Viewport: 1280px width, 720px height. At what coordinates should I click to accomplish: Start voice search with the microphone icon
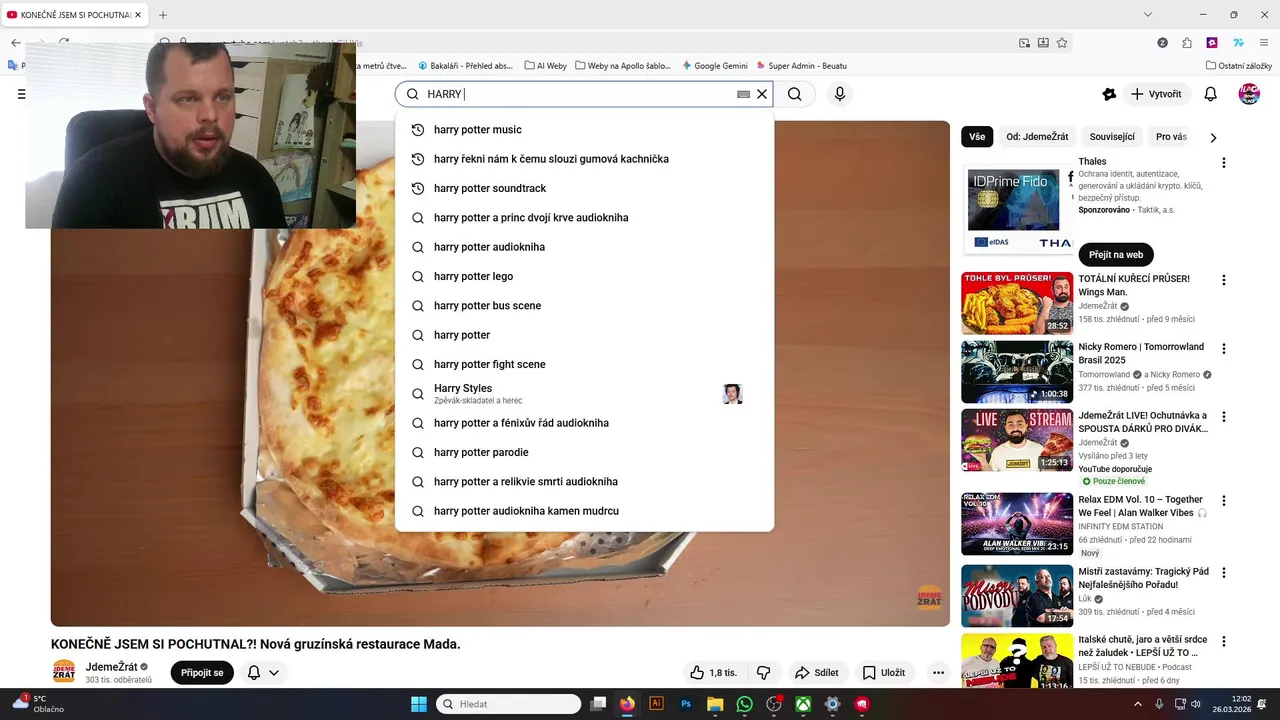[x=840, y=94]
